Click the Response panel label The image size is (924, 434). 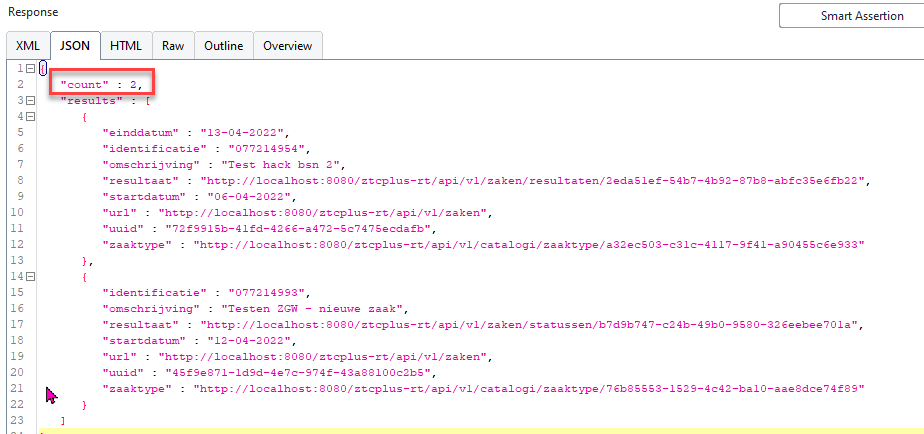click(33, 12)
